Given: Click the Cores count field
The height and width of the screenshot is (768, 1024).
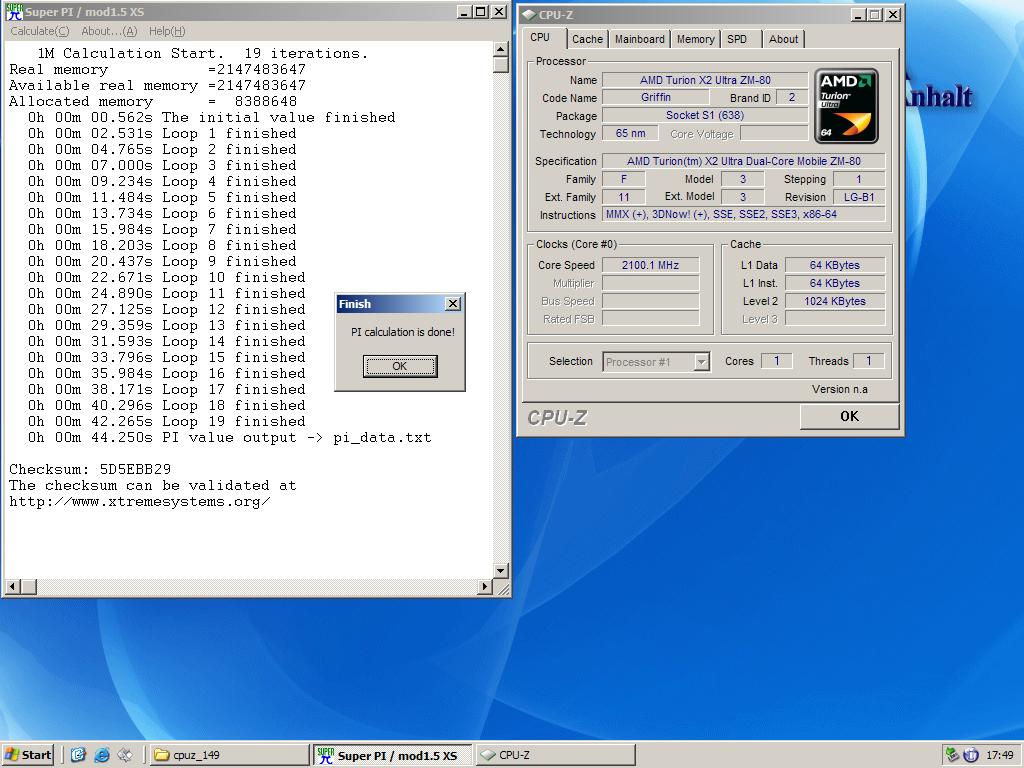Looking at the screenshot, I should point(776,360).
